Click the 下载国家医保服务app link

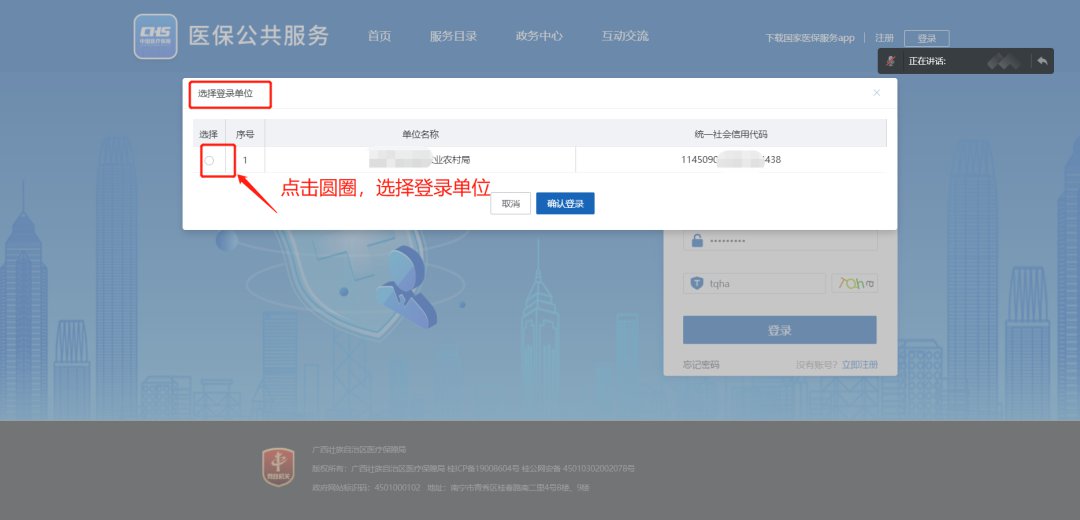pos(810,38)
